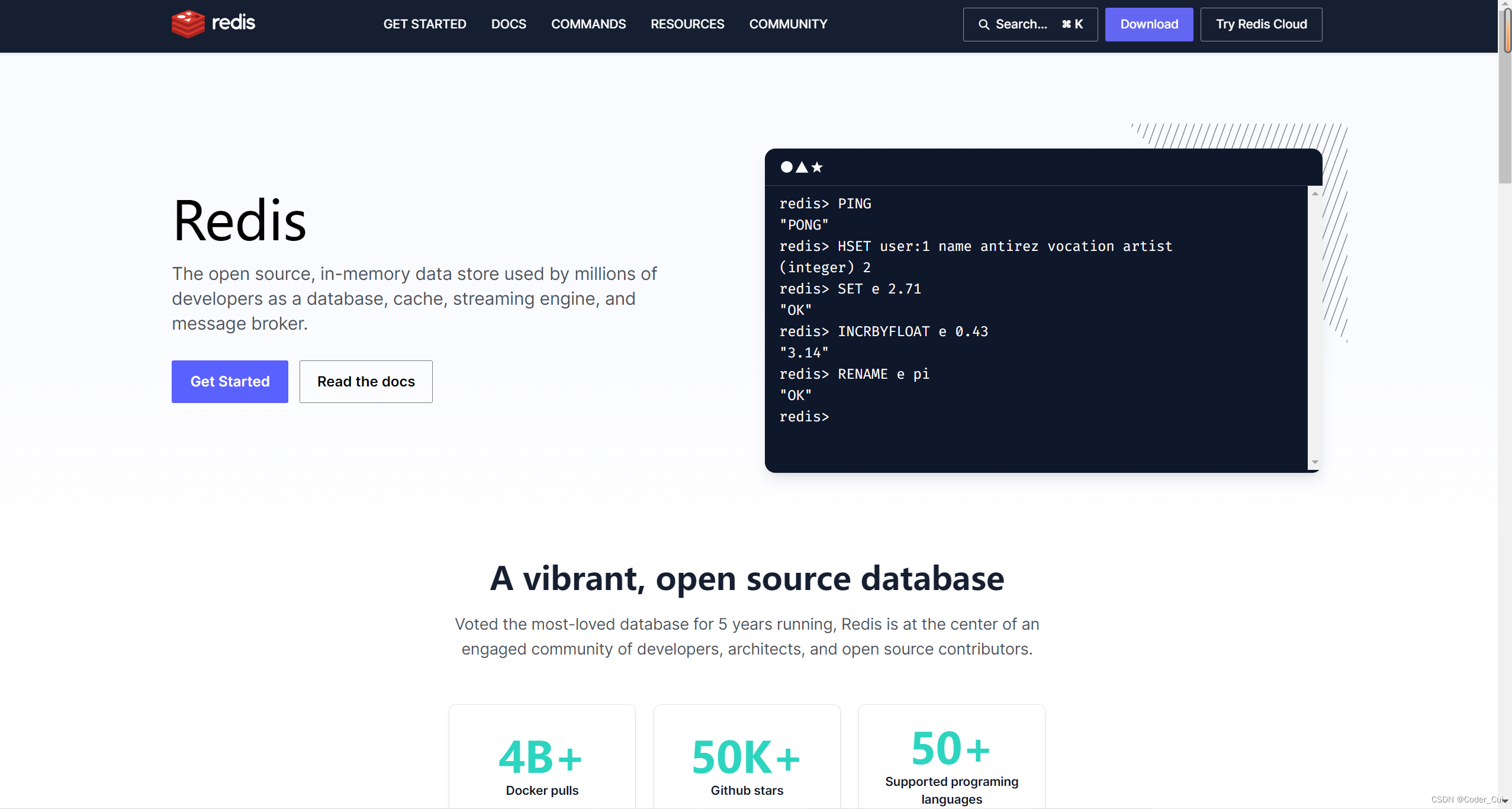1512x809 pixels.
Task: Click the star icon in terminal header
Action: (x=817, y=167)
